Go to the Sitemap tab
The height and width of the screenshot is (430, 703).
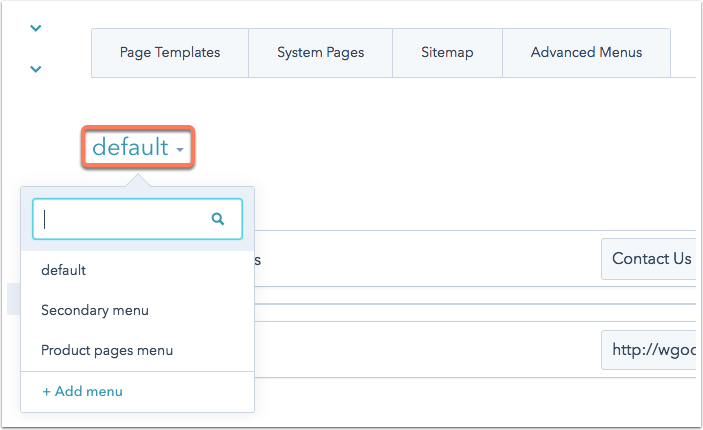click(447, 52)
